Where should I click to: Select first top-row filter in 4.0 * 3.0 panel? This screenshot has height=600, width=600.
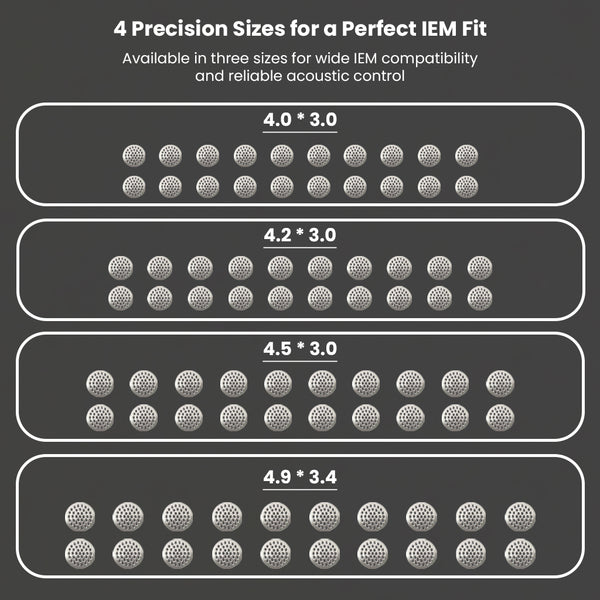133,155
